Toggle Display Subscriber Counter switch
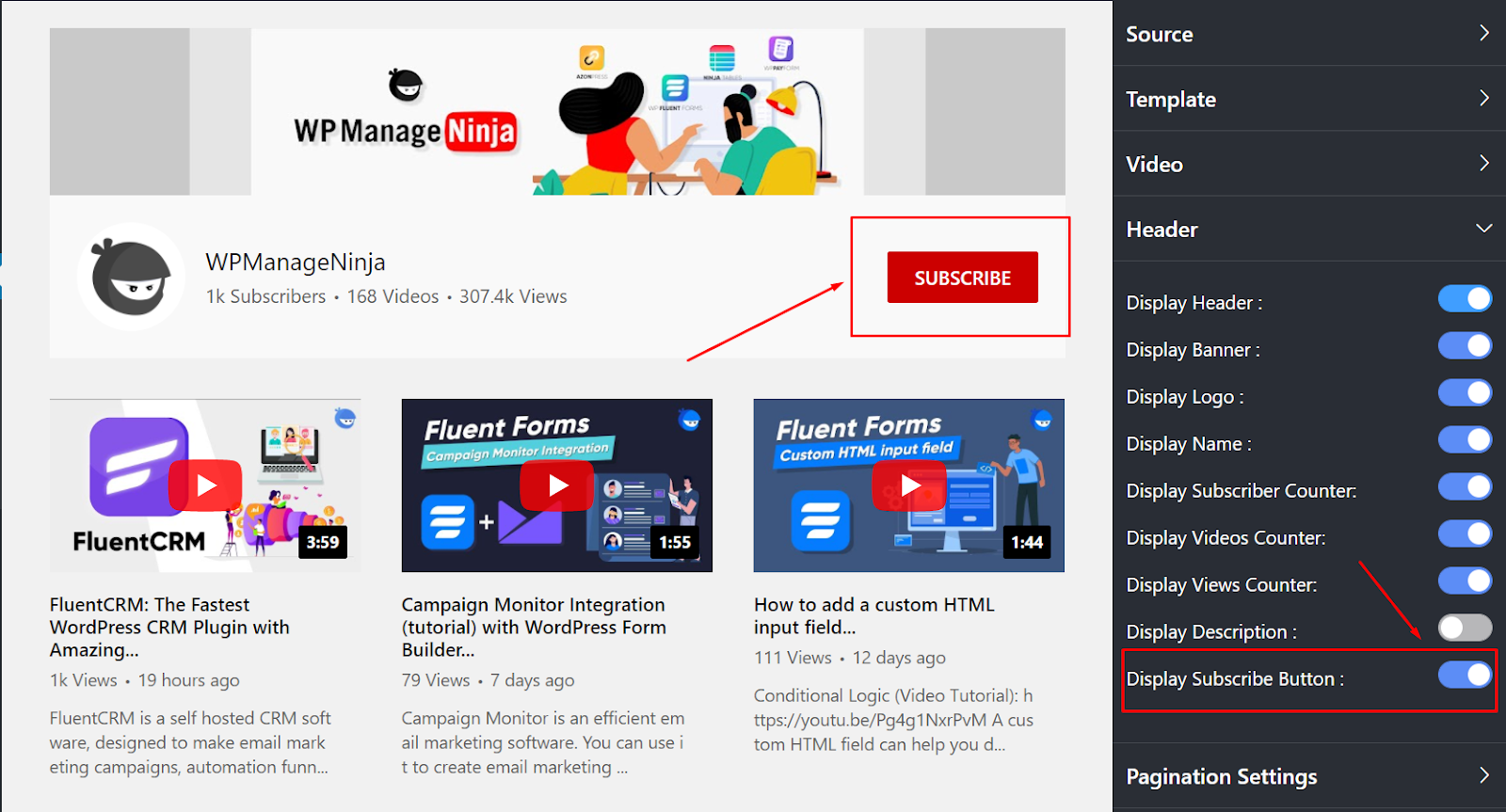Image resolution: width=1506 pixels, height=812 pixels. tap(1465, 487)
